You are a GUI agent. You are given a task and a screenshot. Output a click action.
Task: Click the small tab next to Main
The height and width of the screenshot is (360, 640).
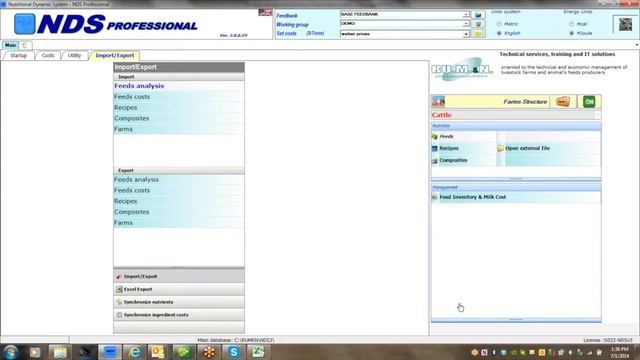tap(24, 45)
